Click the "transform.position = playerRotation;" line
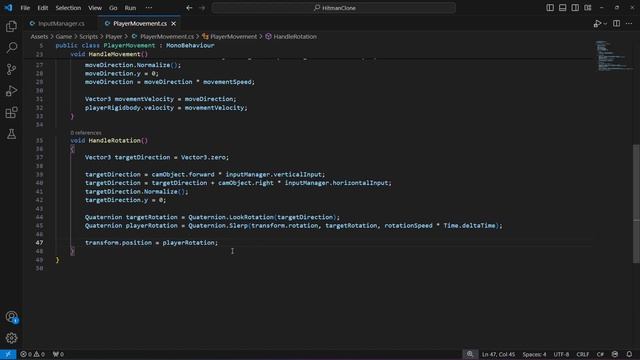Image resolution: width=640 pixels, height=360 pixels. 151,242
